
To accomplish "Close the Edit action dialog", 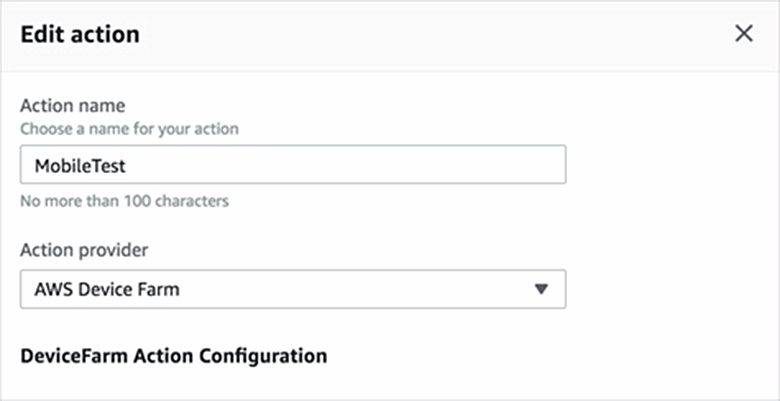I will pyautogui.click(x=744, y=34).
